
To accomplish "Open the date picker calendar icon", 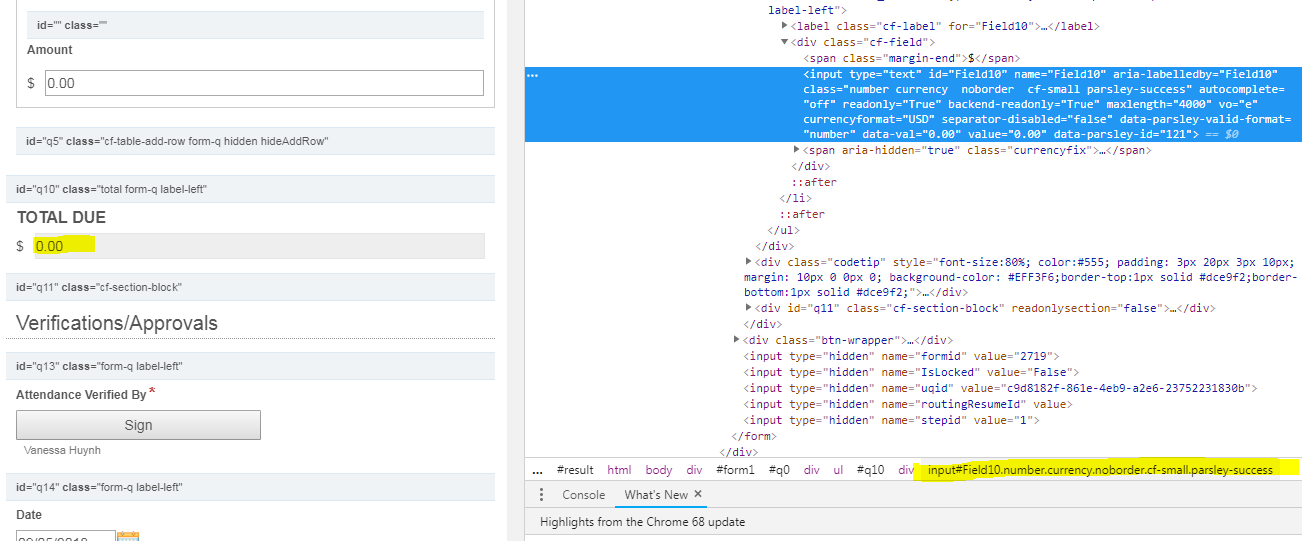I will point(128,536).
